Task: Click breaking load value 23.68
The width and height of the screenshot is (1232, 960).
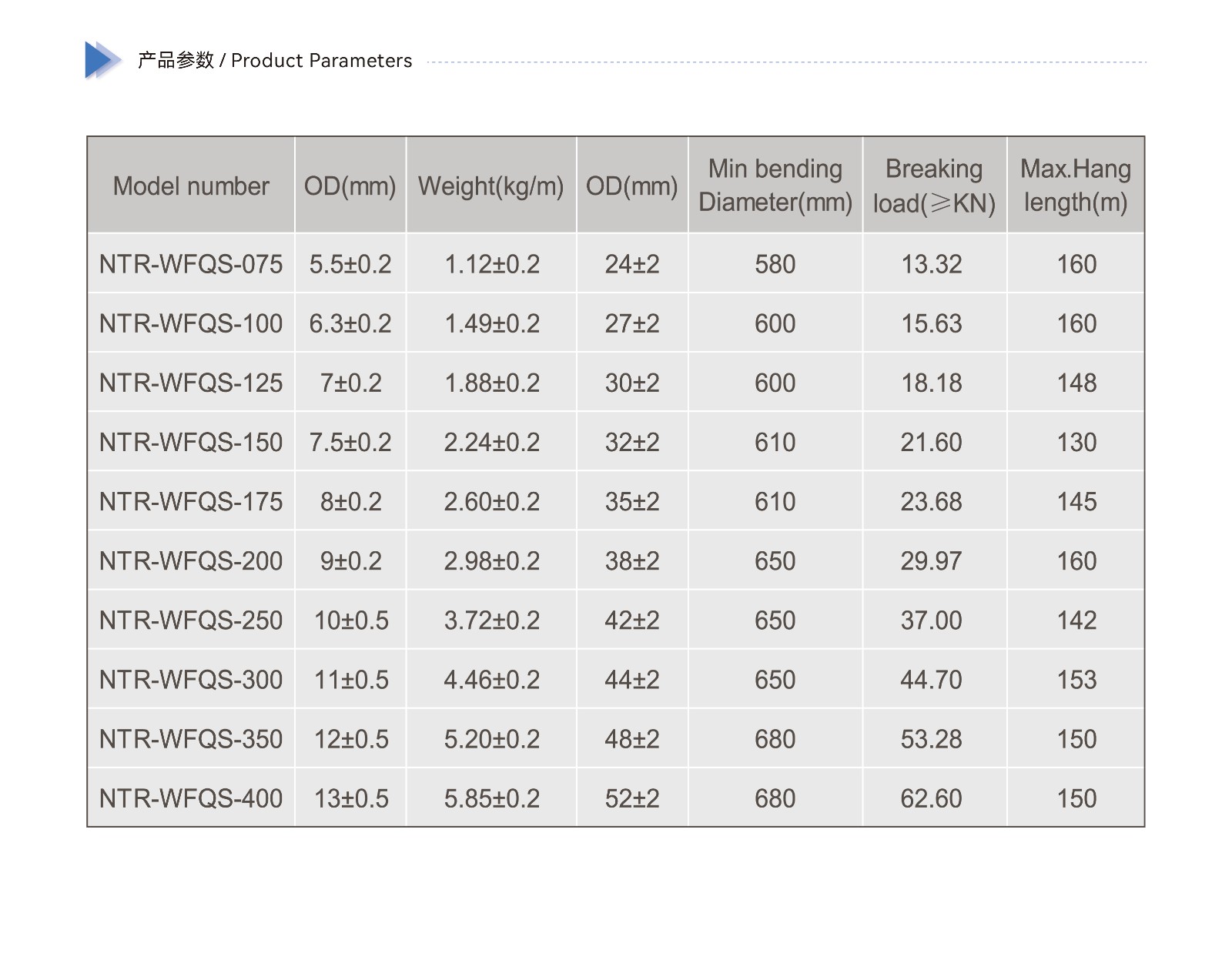Action: pyautogui.click(x=932, y=501)
